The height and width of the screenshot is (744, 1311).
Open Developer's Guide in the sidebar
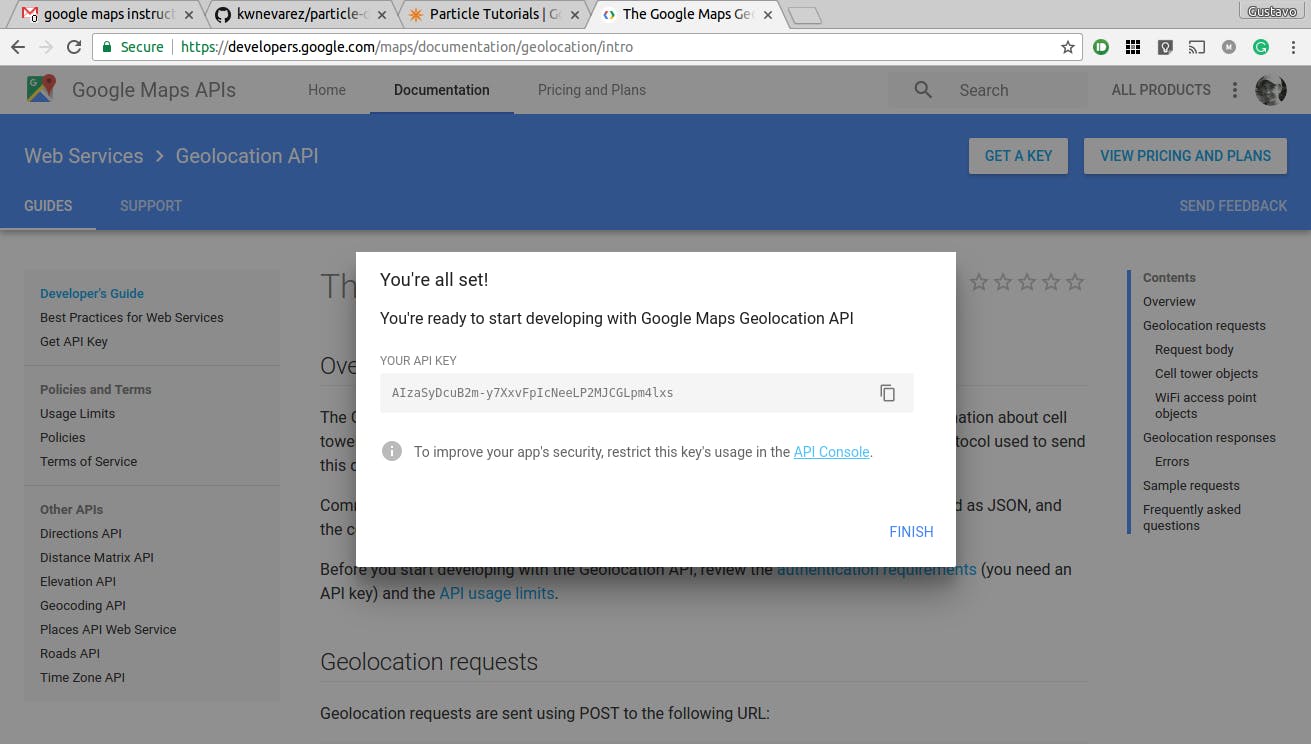pyautogui.click(x=92, y=294)
